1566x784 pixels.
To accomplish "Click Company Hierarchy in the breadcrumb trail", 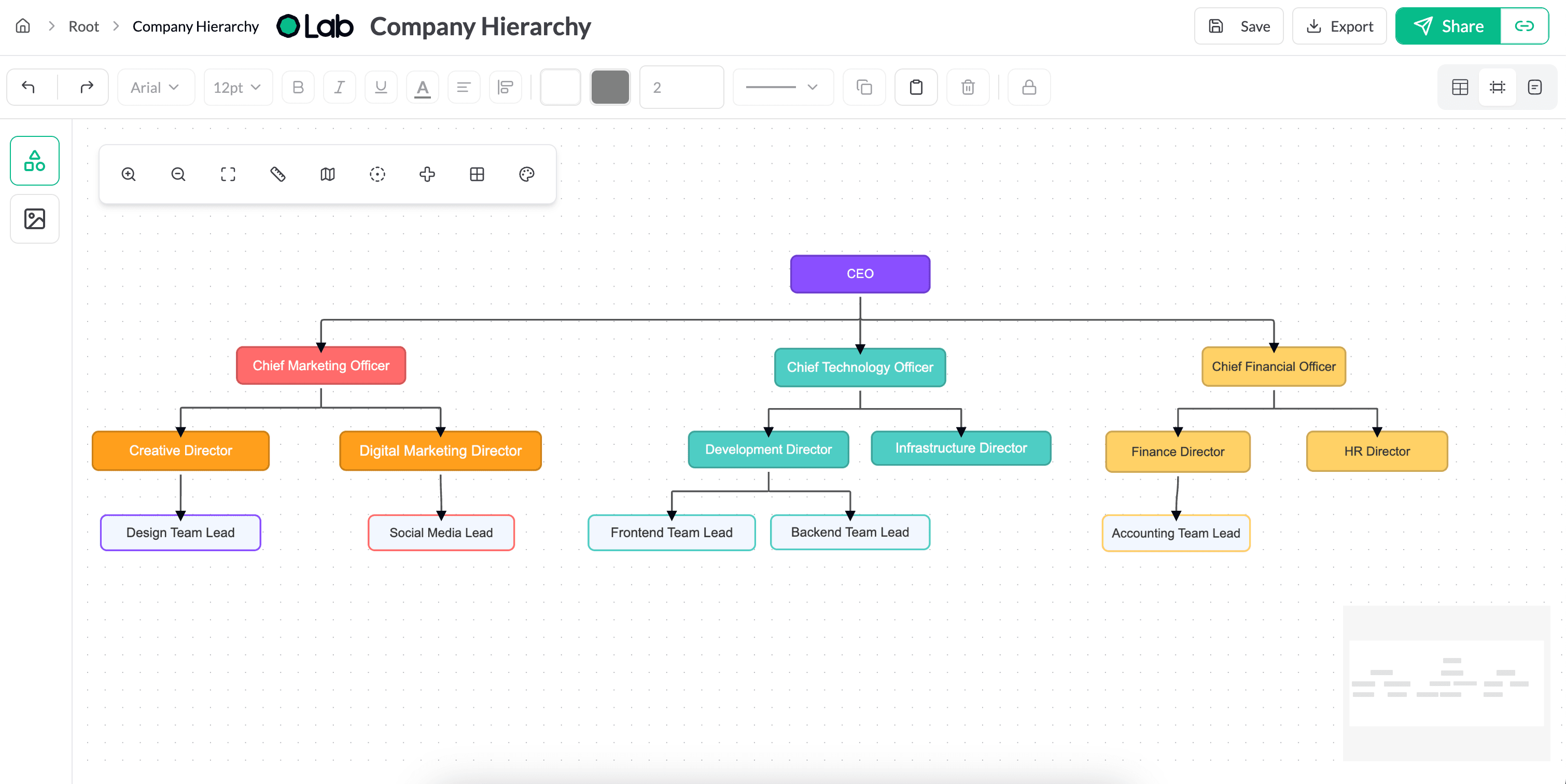I will coord(195,26).
